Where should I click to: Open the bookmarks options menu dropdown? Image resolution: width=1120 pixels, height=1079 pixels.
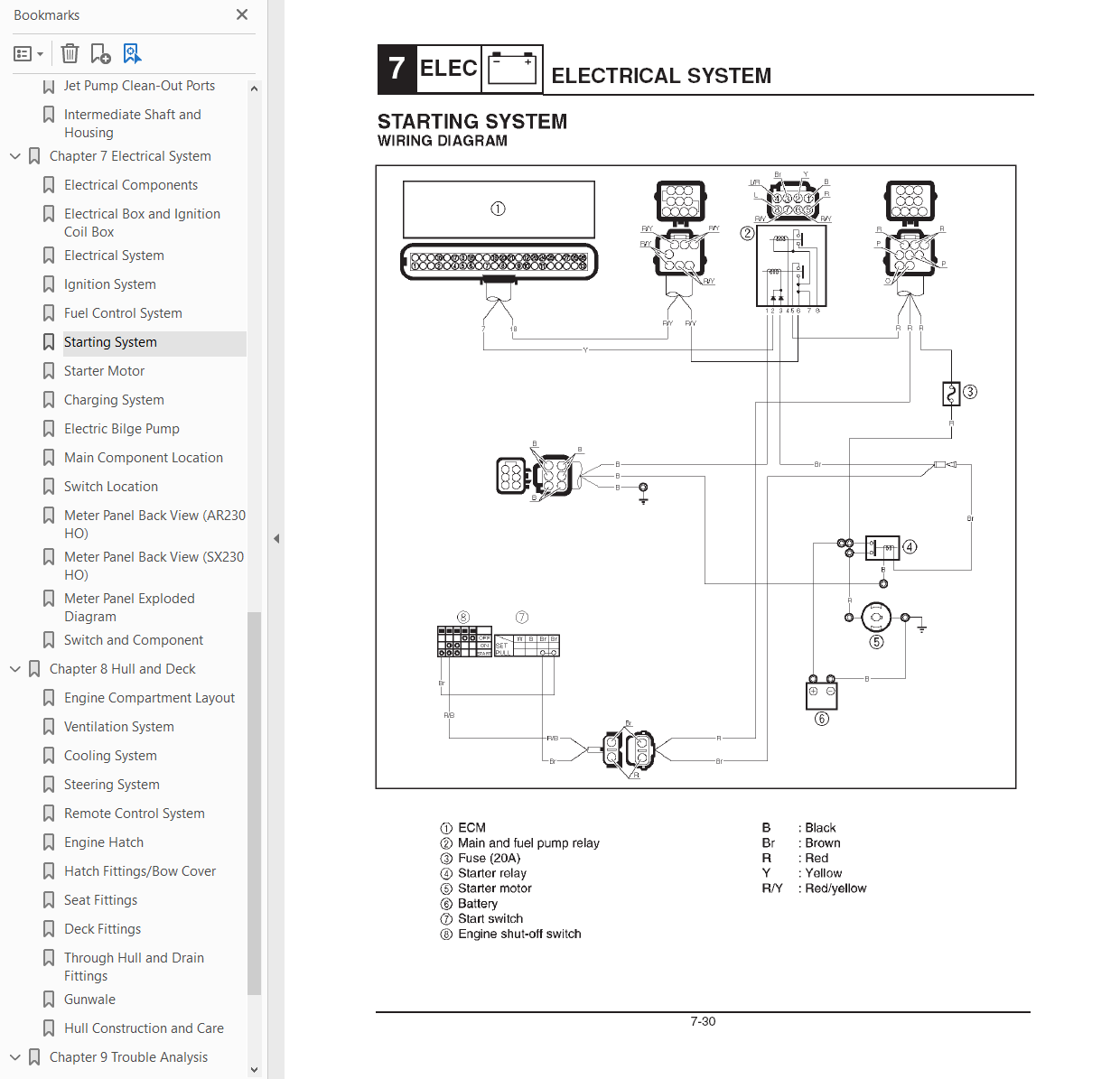point(29,54)
